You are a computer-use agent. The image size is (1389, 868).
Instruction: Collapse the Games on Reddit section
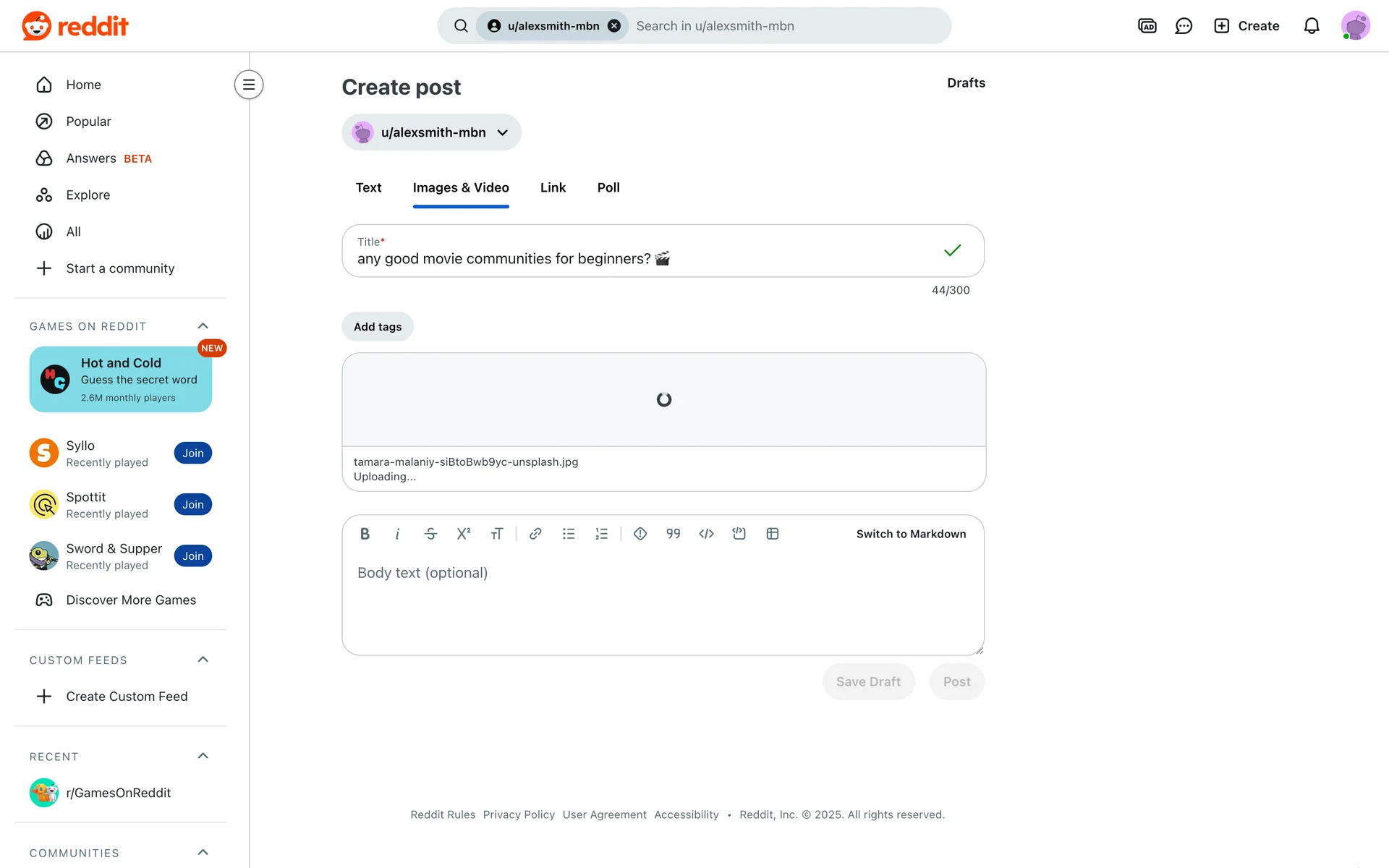click(x=203, y=326)
